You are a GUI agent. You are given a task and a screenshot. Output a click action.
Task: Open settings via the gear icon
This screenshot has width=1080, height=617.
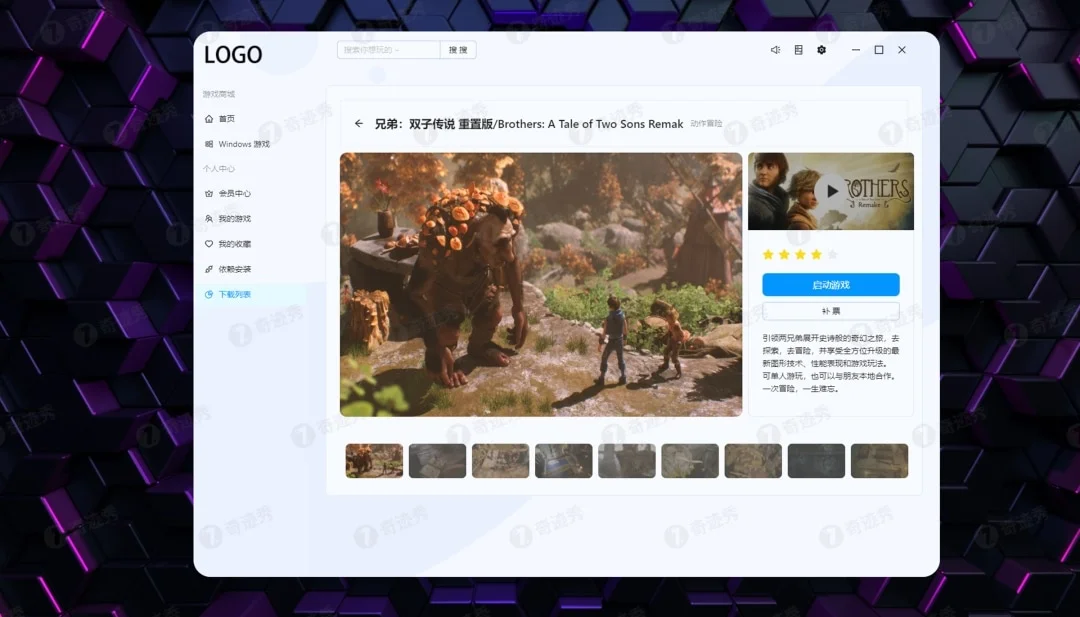[822, 50]
